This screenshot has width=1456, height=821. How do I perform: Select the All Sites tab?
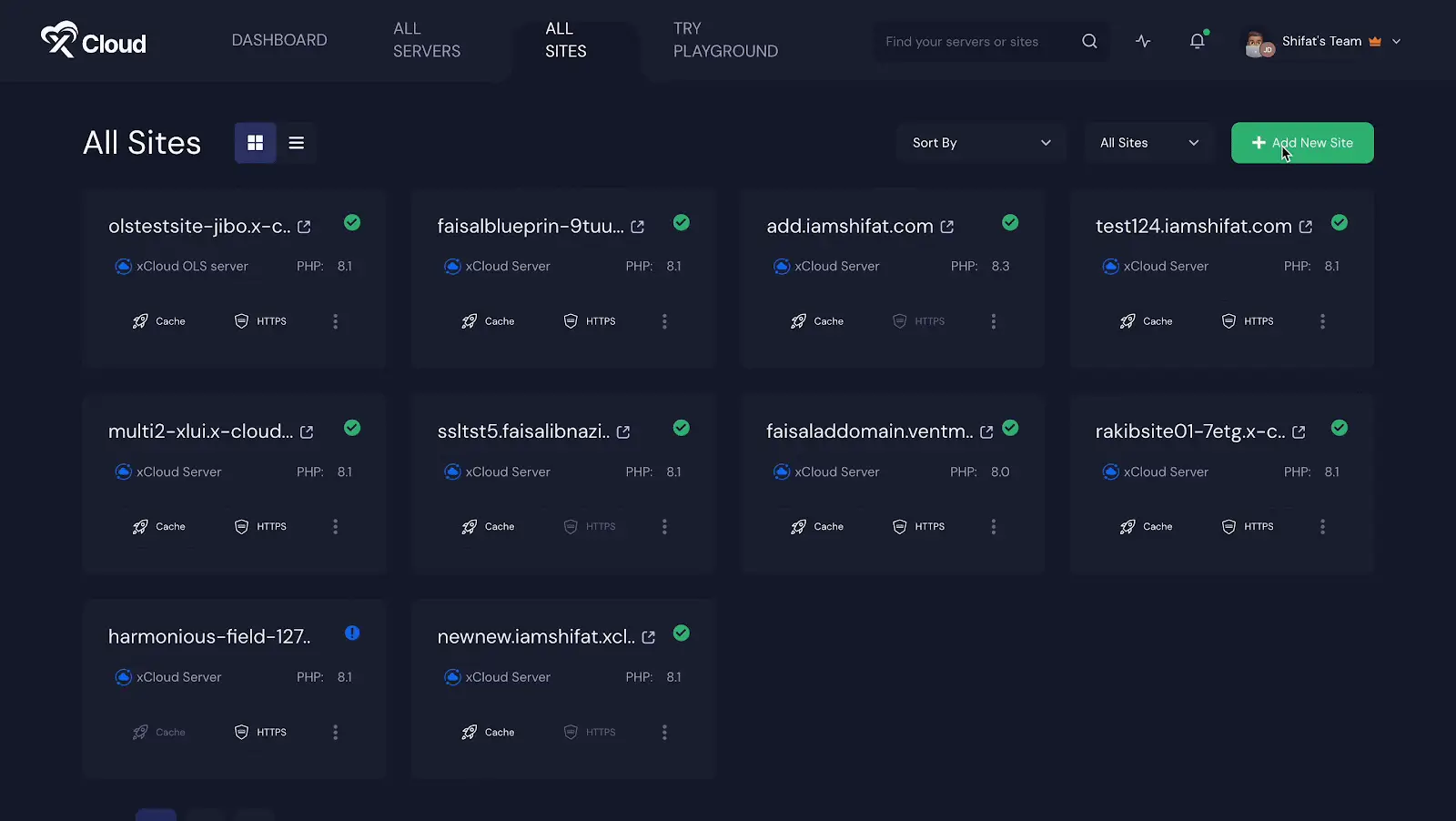[x=566, y=40]
